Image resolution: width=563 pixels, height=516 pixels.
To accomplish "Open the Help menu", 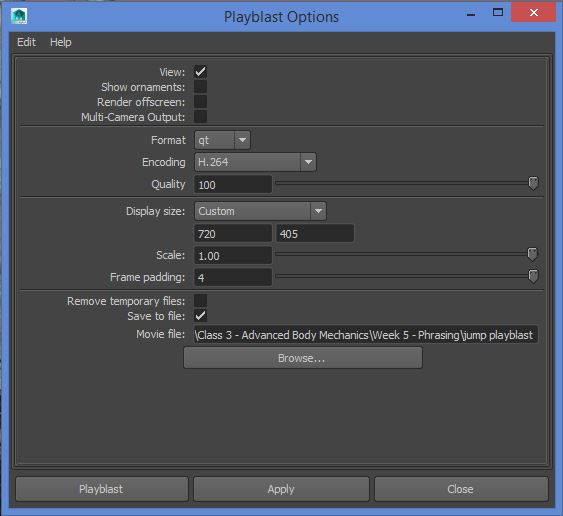I will tap(61, 42).
